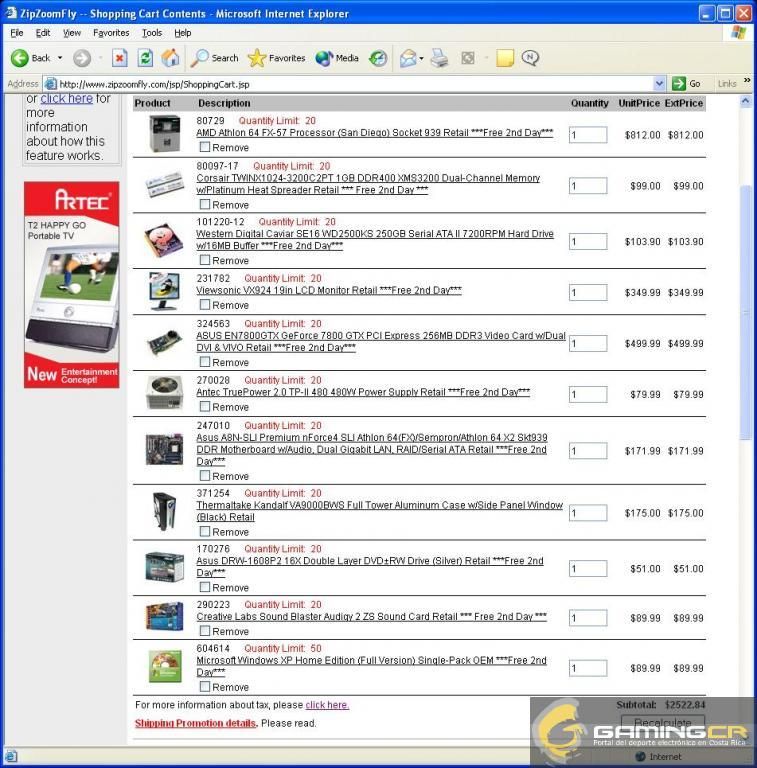Open the Tools menu
757x768 pixels.
151,33
